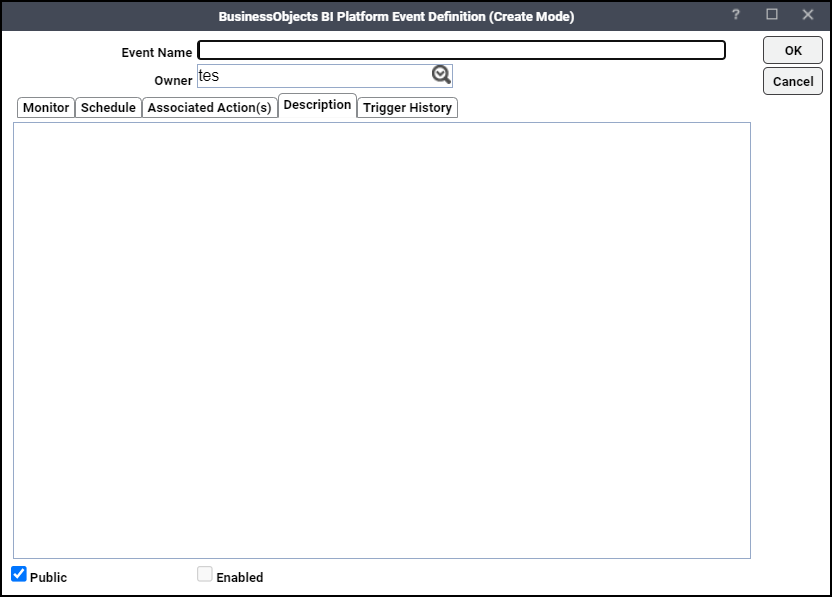View the Trigger History tab
This screenshot has width=832, height=597.
(x=407, y=108)
